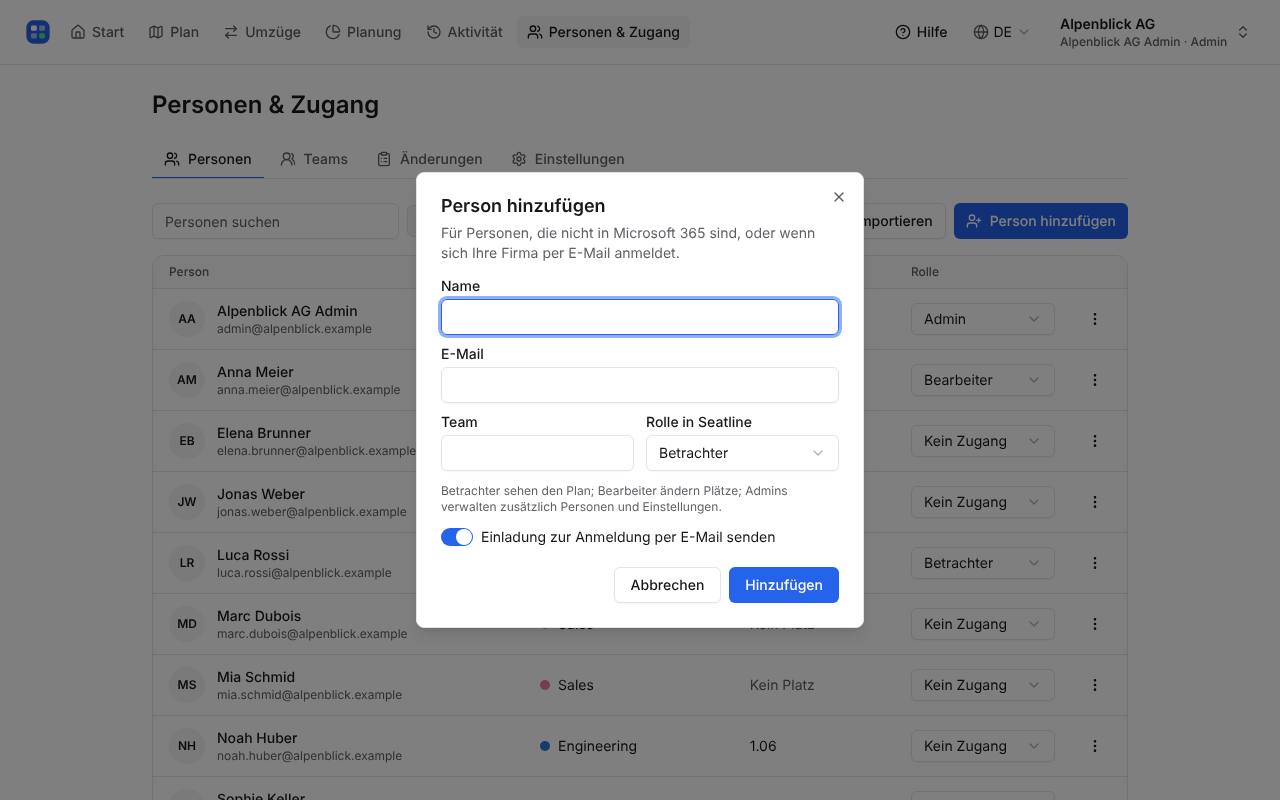Close the Person hinzufügen dialog
Screen dimensions: 1280x800
839,197
